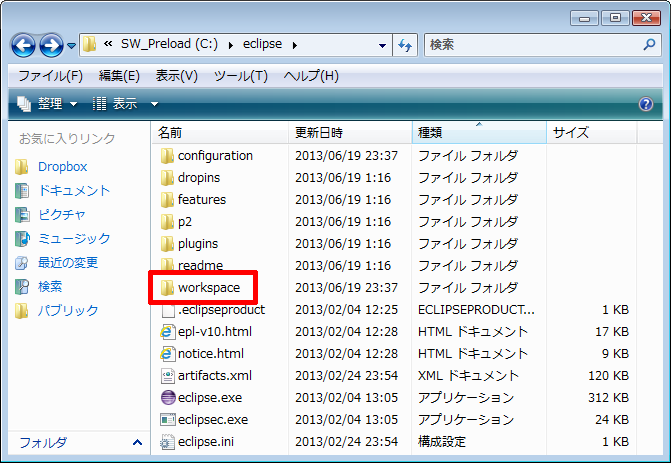
Task: Sort by 種類 column header
Action: pos(479,133)
